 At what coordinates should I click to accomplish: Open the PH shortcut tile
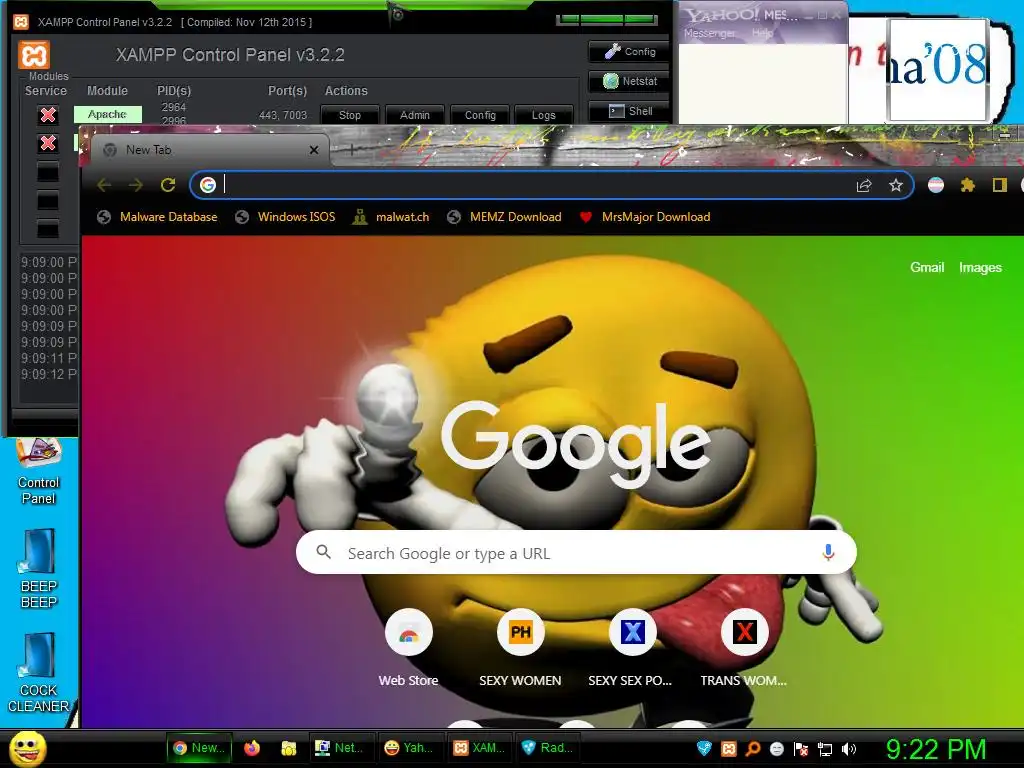520,632
